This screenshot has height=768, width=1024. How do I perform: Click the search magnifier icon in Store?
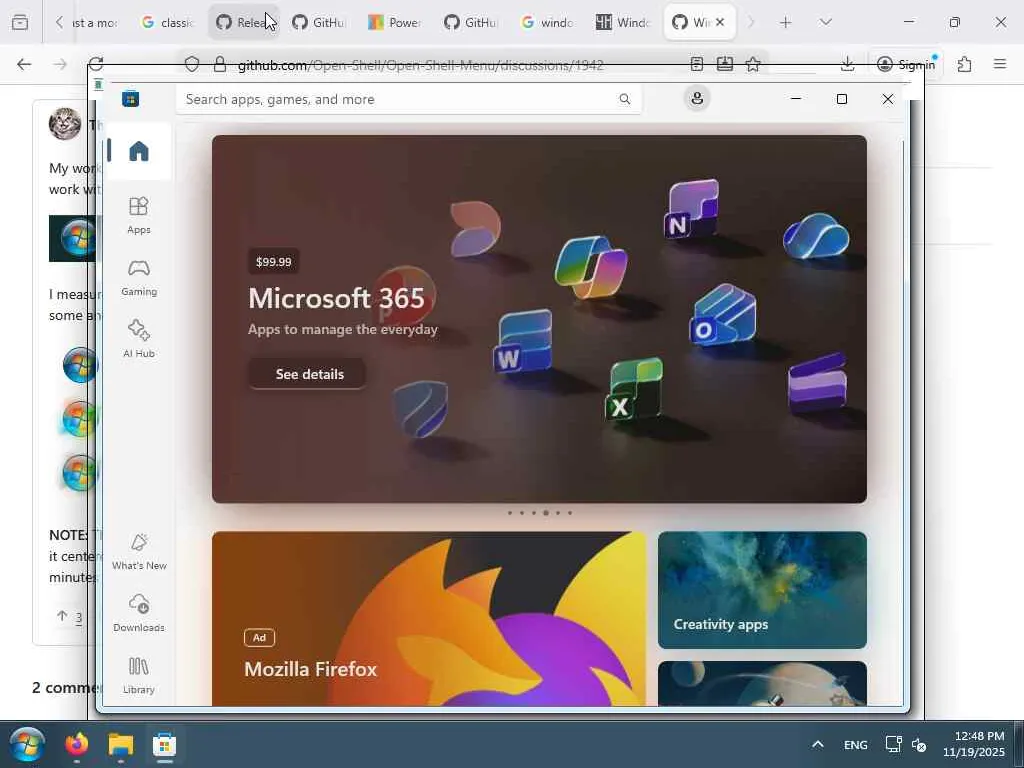(624, 99)
